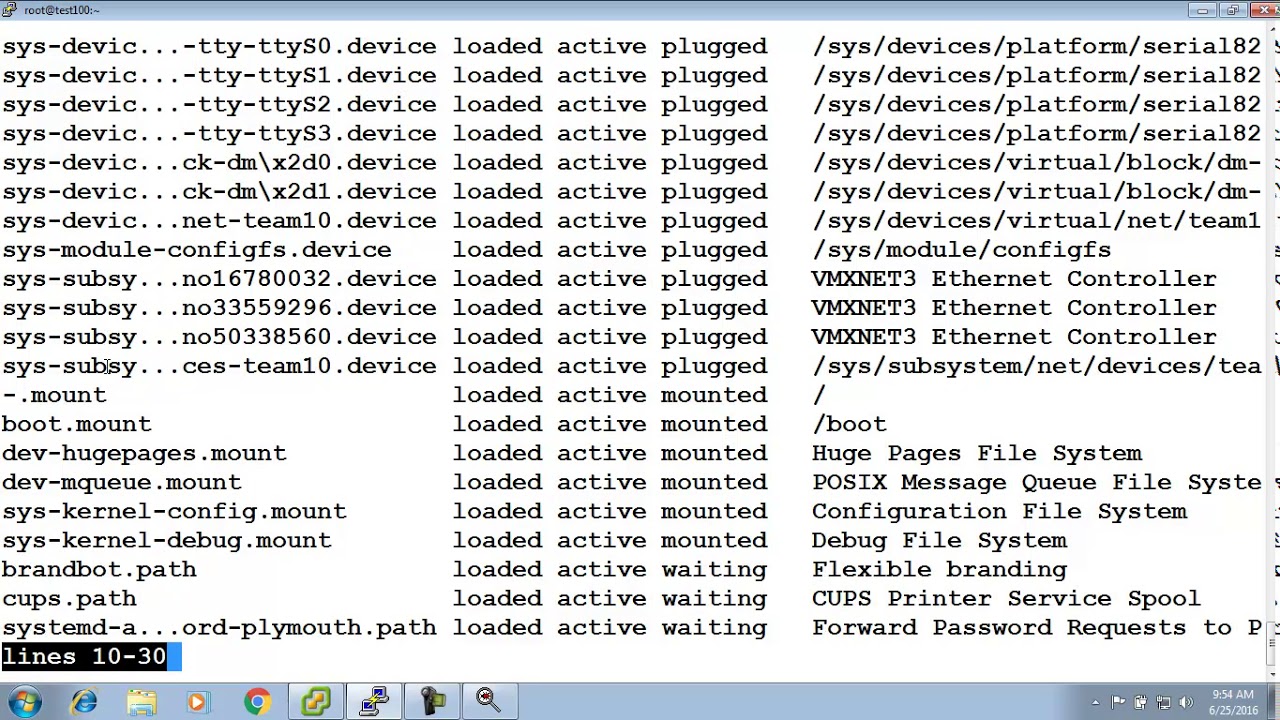
Task: Open the Action Center flag icon
Action: pyautogui.click(x=1118, y=702)
